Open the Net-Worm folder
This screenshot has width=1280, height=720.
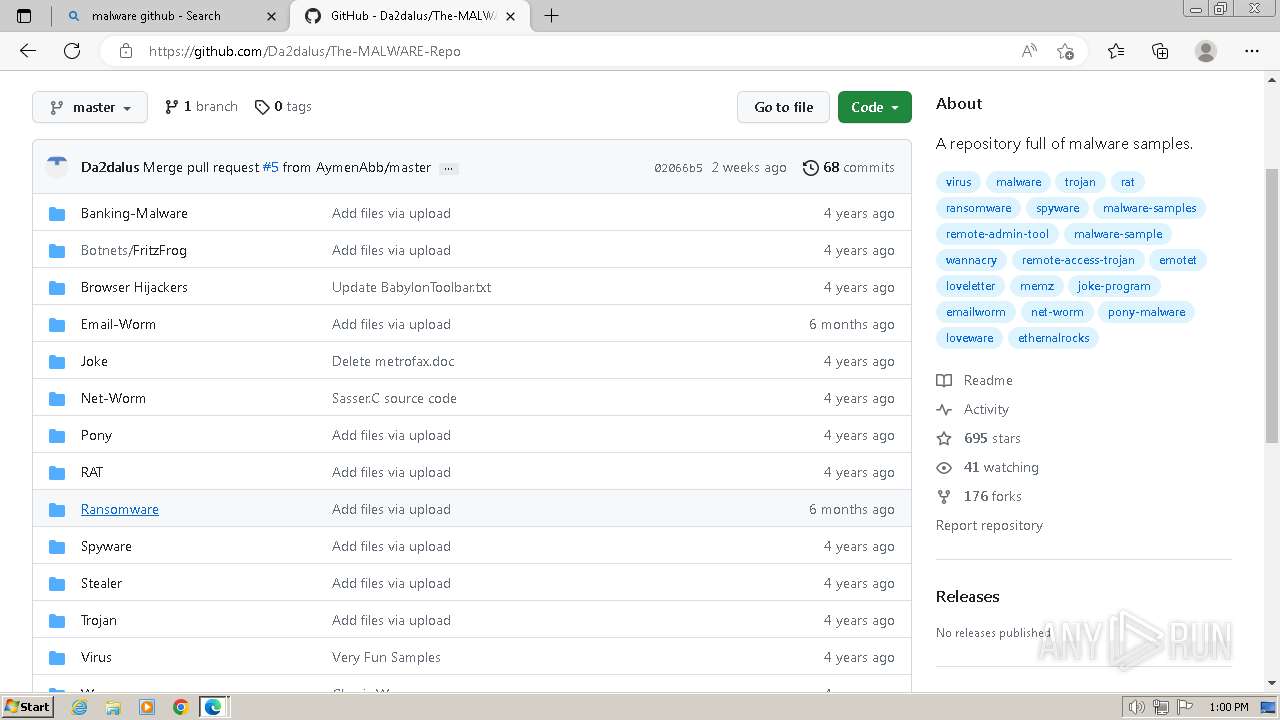tap(113, 398)
